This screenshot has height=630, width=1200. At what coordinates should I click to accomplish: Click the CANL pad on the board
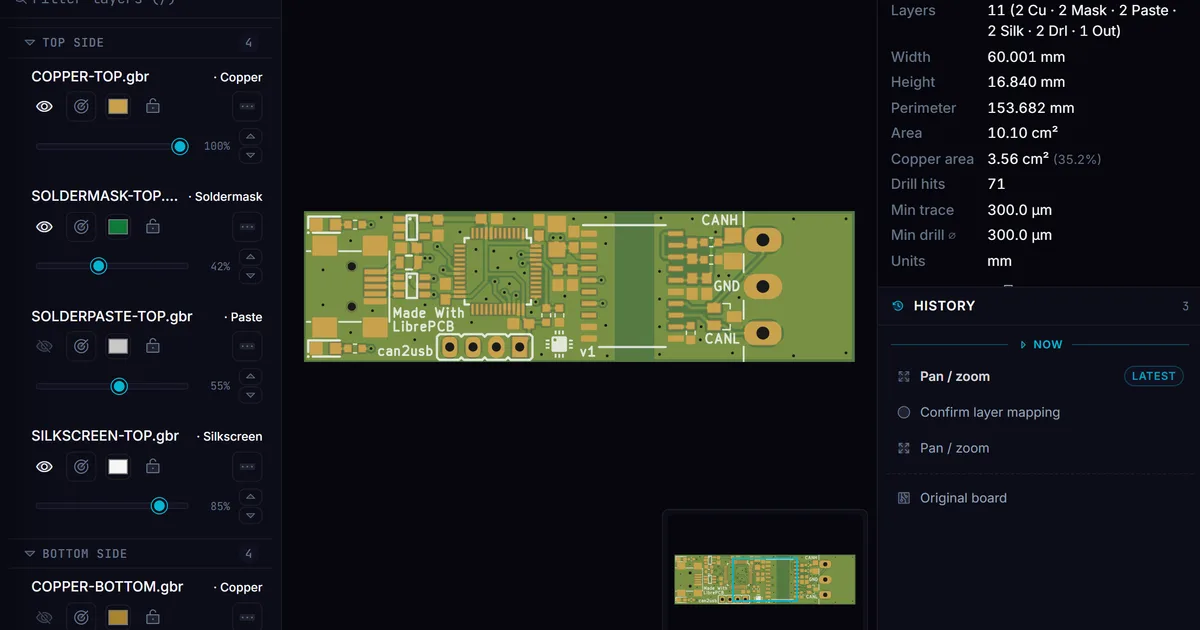[762, 333]
